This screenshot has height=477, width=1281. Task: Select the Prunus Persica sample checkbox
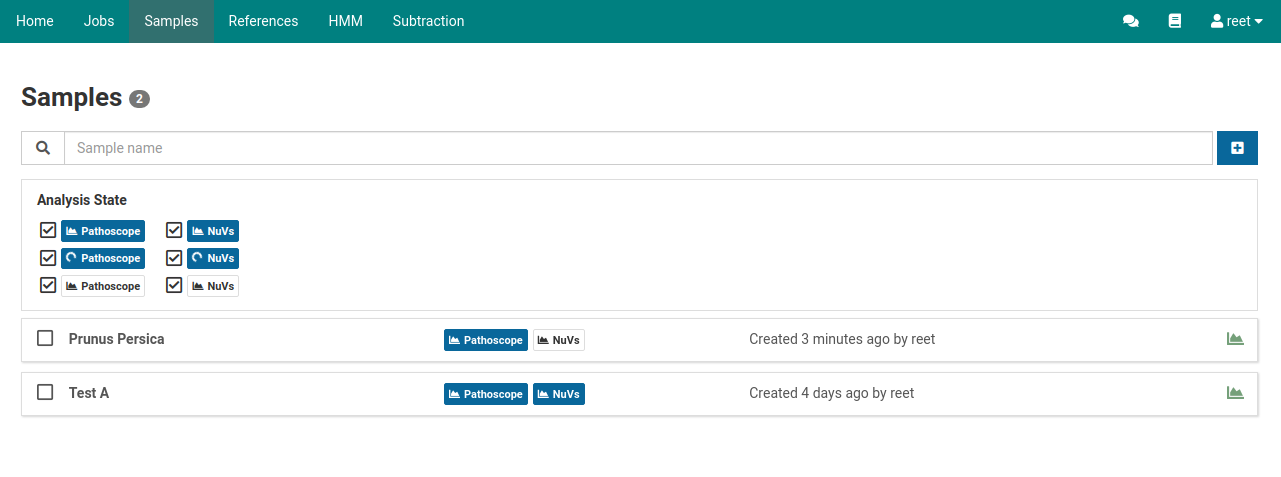pos(45,338)
